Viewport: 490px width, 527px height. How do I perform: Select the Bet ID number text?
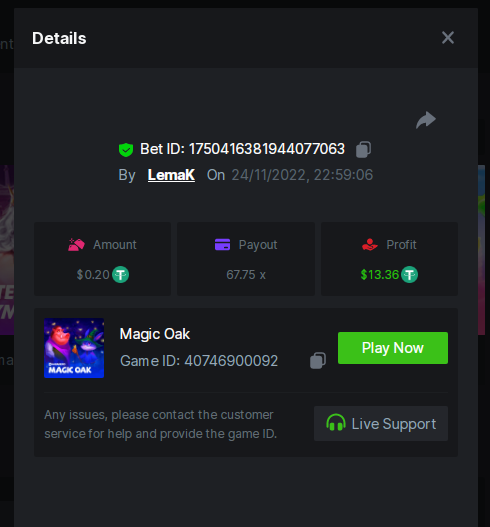[x=267, y=149]
